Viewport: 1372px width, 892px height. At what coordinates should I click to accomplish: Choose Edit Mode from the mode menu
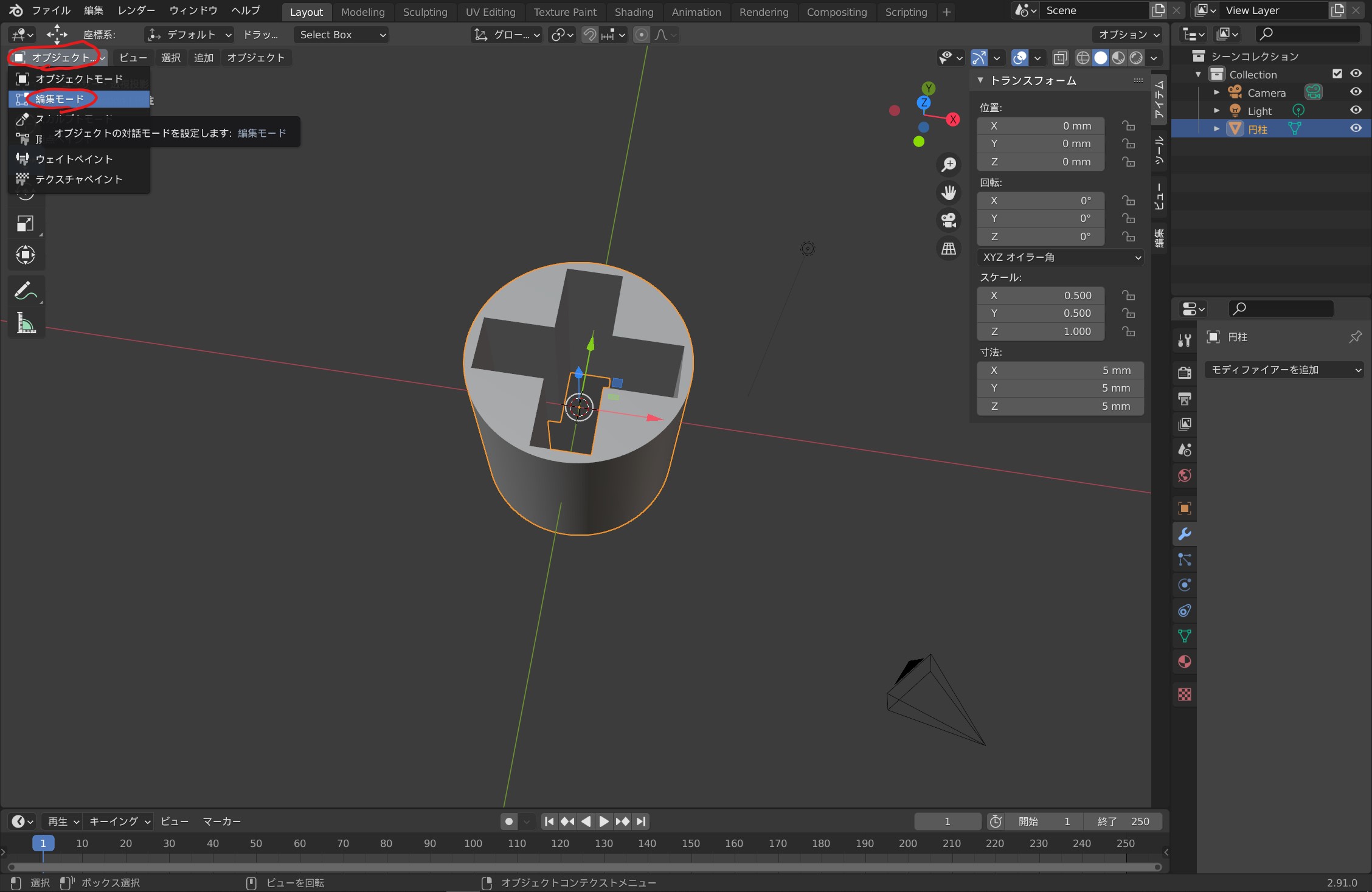(x=60, y=99)
